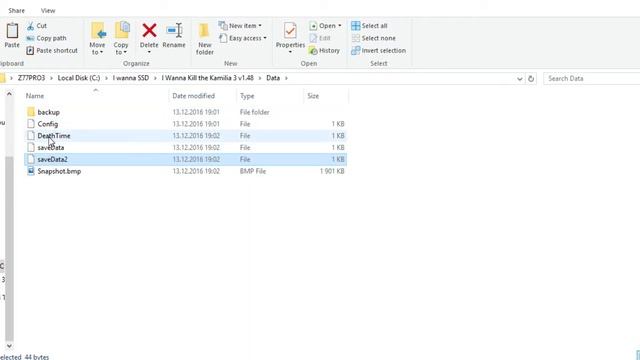The width and height of the screenshot is (640, 360).
Task: Click the Open button in ribbon
Action: pyautogui.click(x=325, y=26)
